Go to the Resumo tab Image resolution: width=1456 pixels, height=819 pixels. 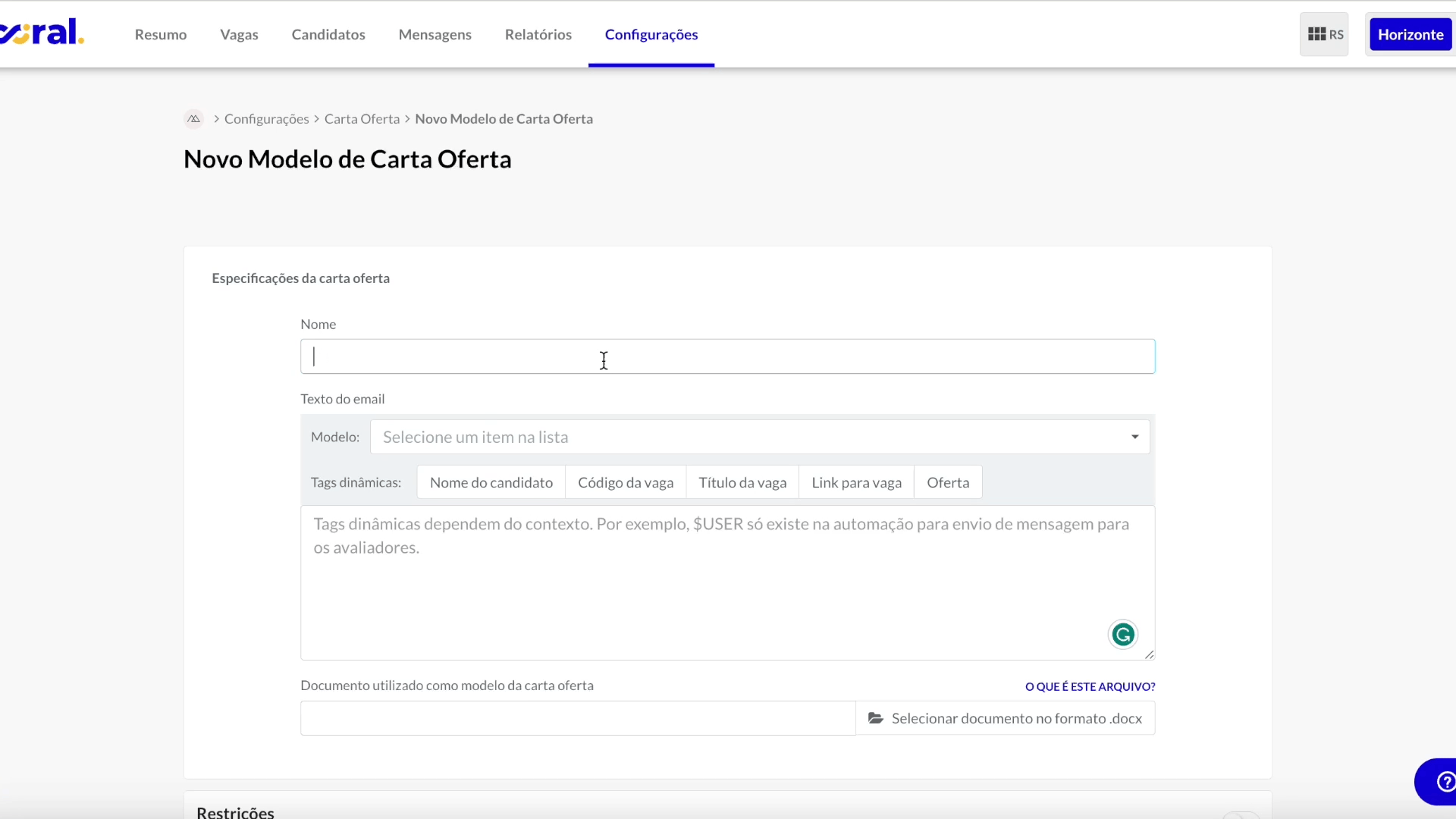coord(161,34)
